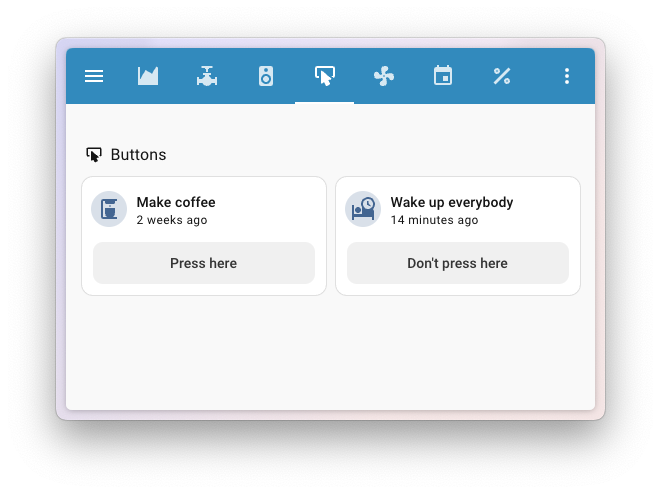Go to the percent sign tab
Image resolution: width=661 pixels, height=494 pixels.
[502, 76]
